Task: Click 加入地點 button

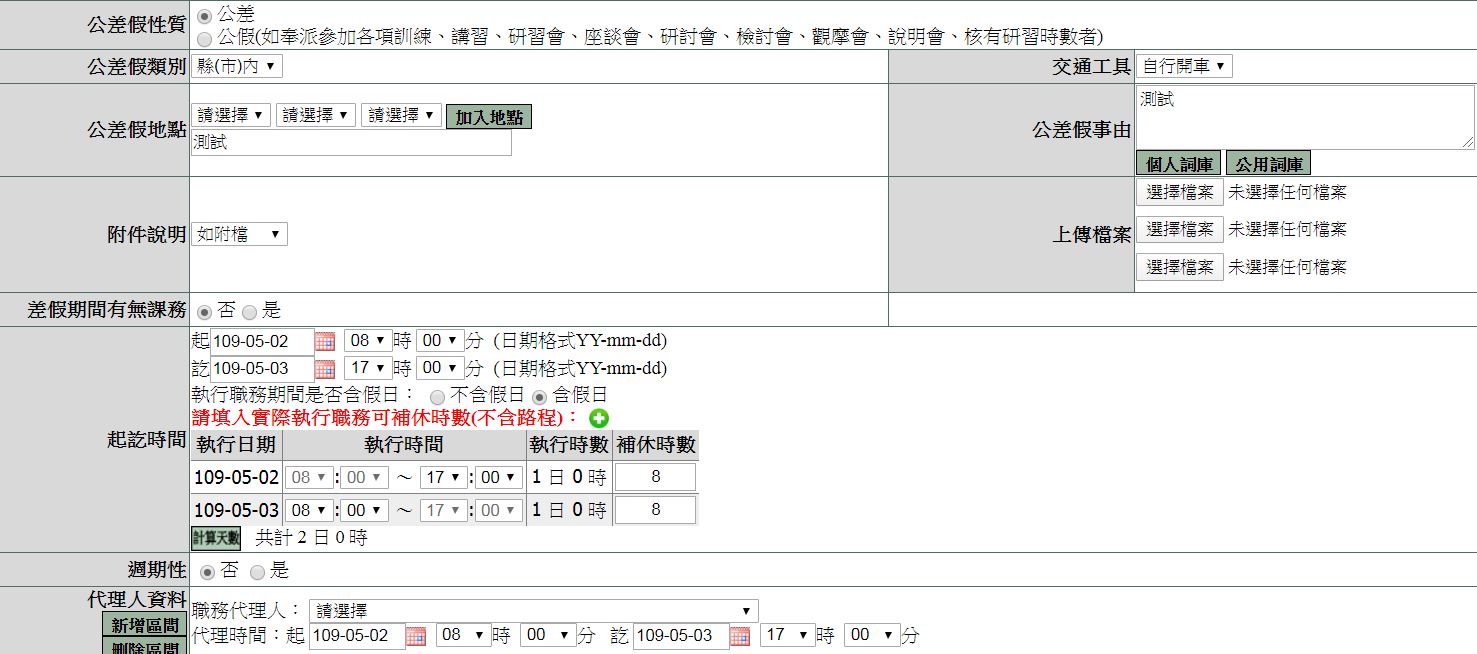Action: pyautogui.click(x=489, y=117)
